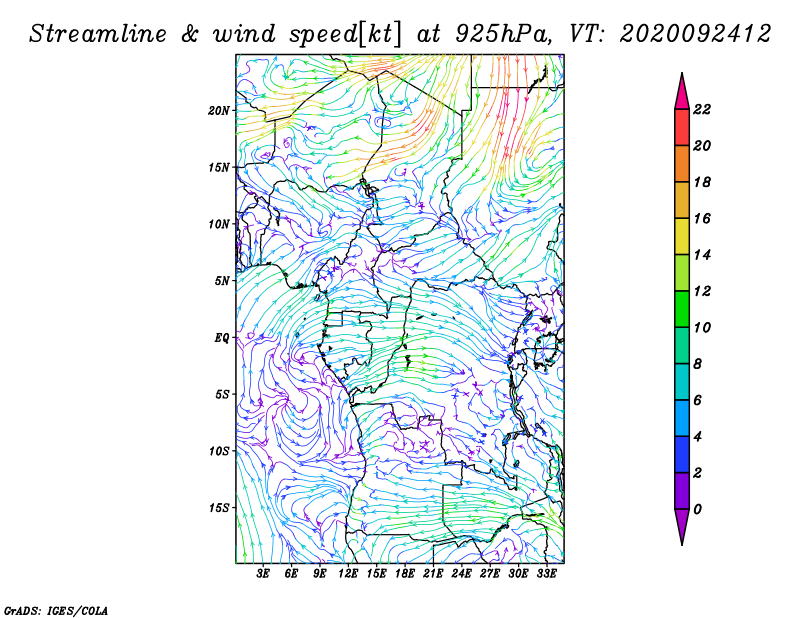Click the colorbar label 22
The height and width of the screenshot is (618, 800).
click(x=702, y=109)
